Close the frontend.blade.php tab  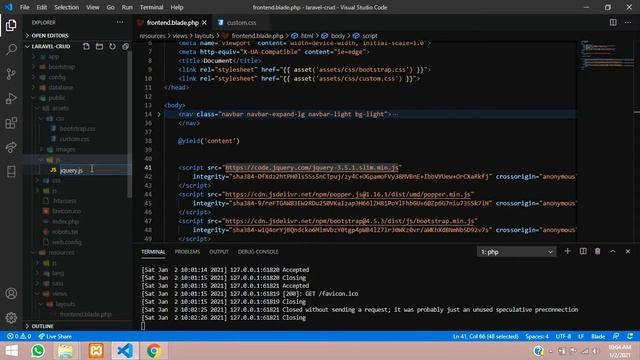click(x=204, y=22)
